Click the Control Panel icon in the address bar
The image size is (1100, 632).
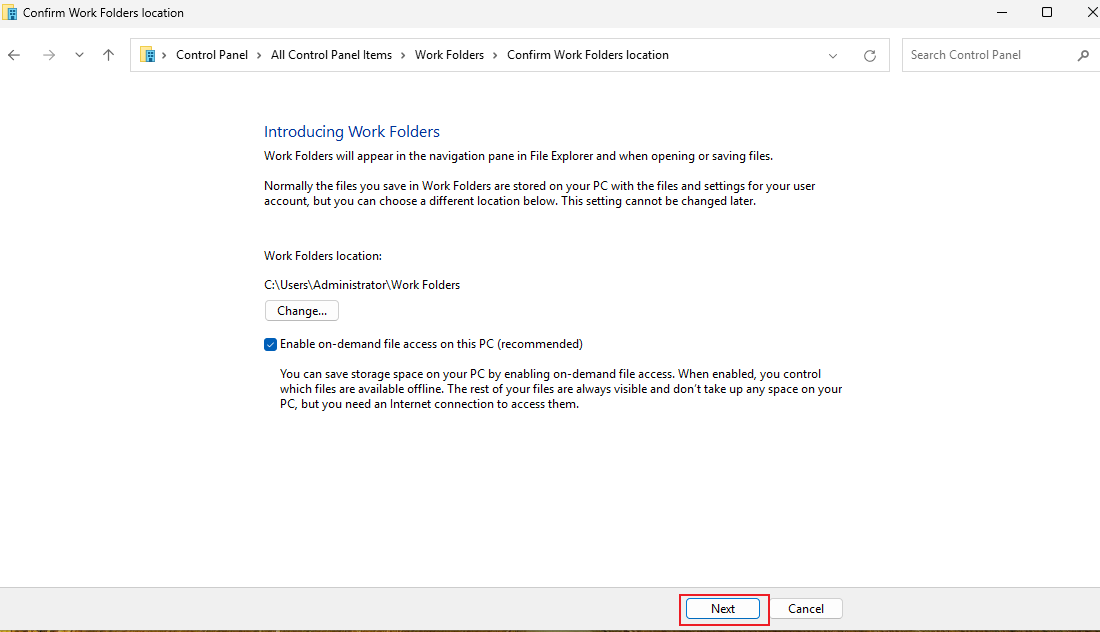click(x=147, y=55)
